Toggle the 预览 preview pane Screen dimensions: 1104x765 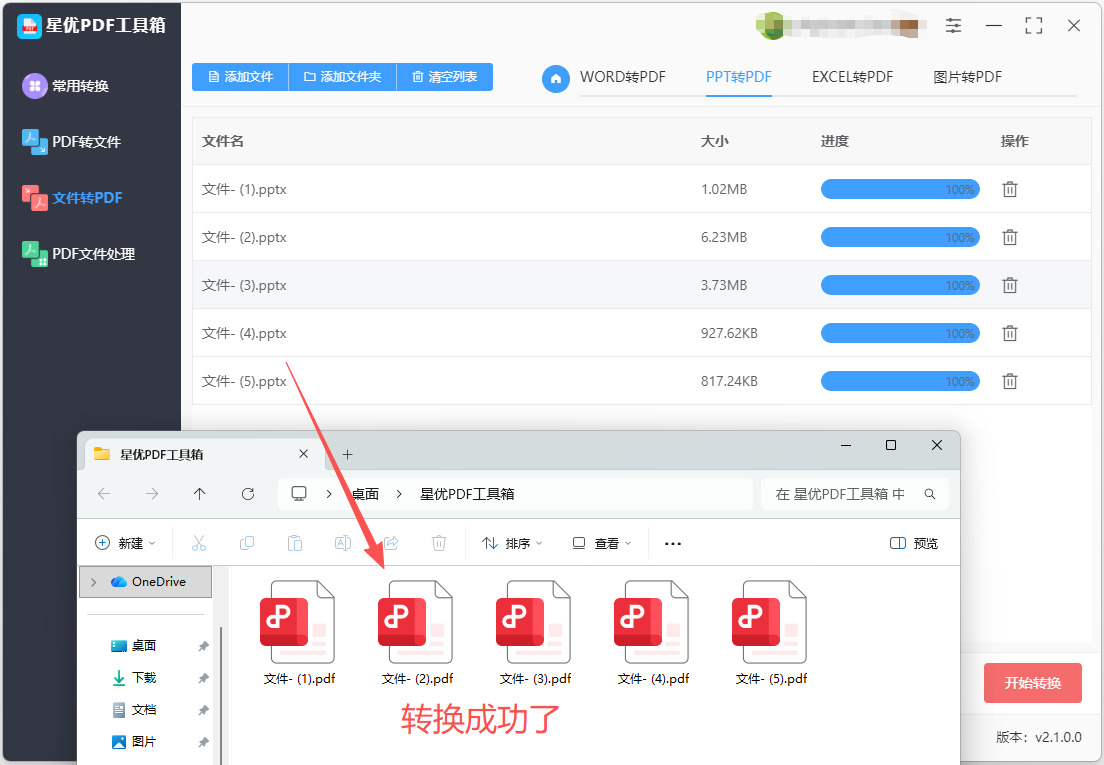[x=914, y=543]
